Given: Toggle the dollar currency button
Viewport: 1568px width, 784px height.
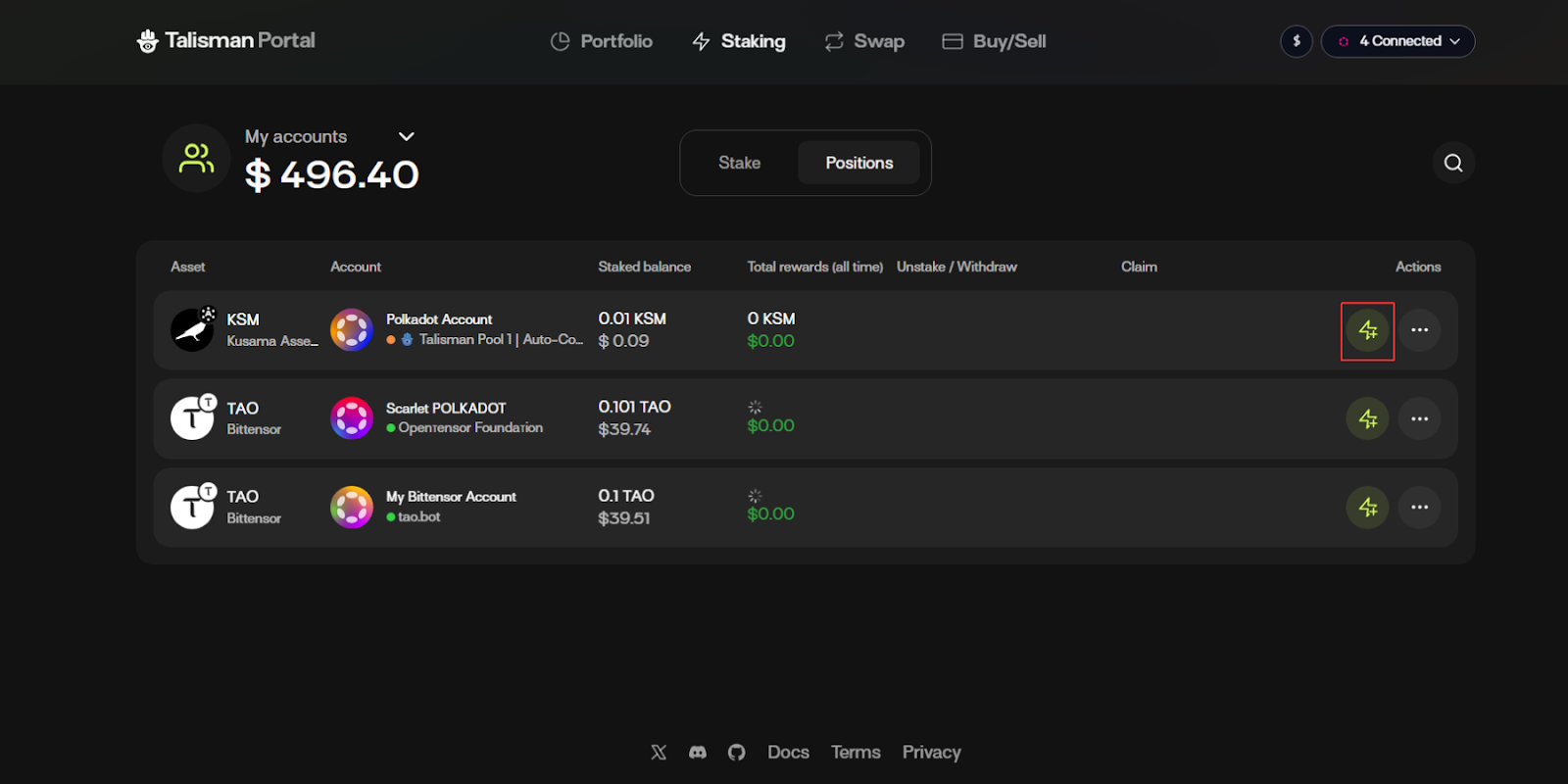Looking at the screenshot, I should coord(1296,41).
